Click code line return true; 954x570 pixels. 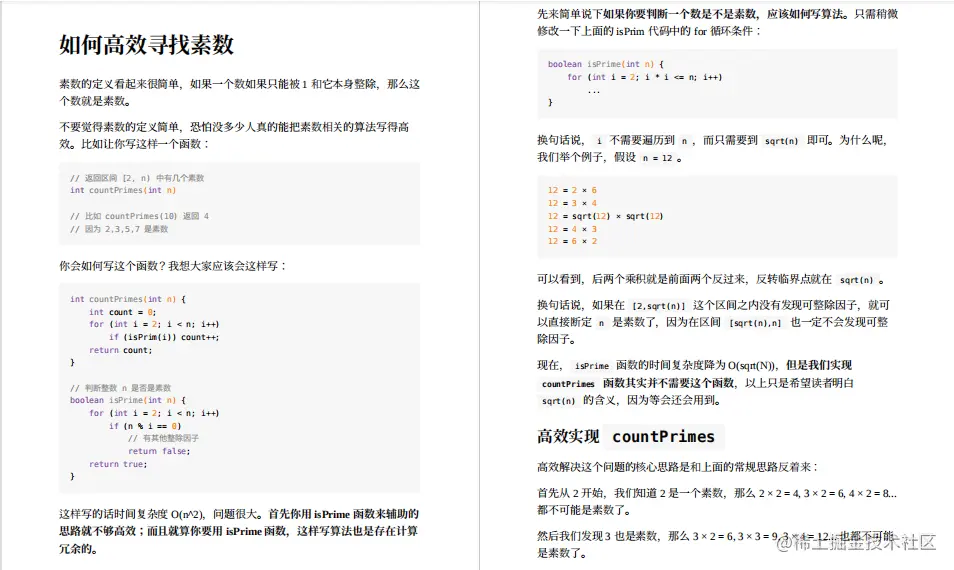coord(118,464)
